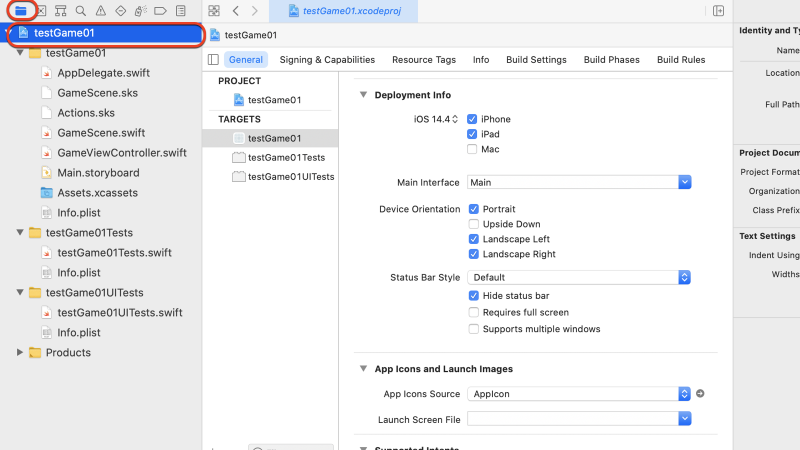Go forward with the right chevron
This screenshot has width=800, height=450.
pos(255,11)
